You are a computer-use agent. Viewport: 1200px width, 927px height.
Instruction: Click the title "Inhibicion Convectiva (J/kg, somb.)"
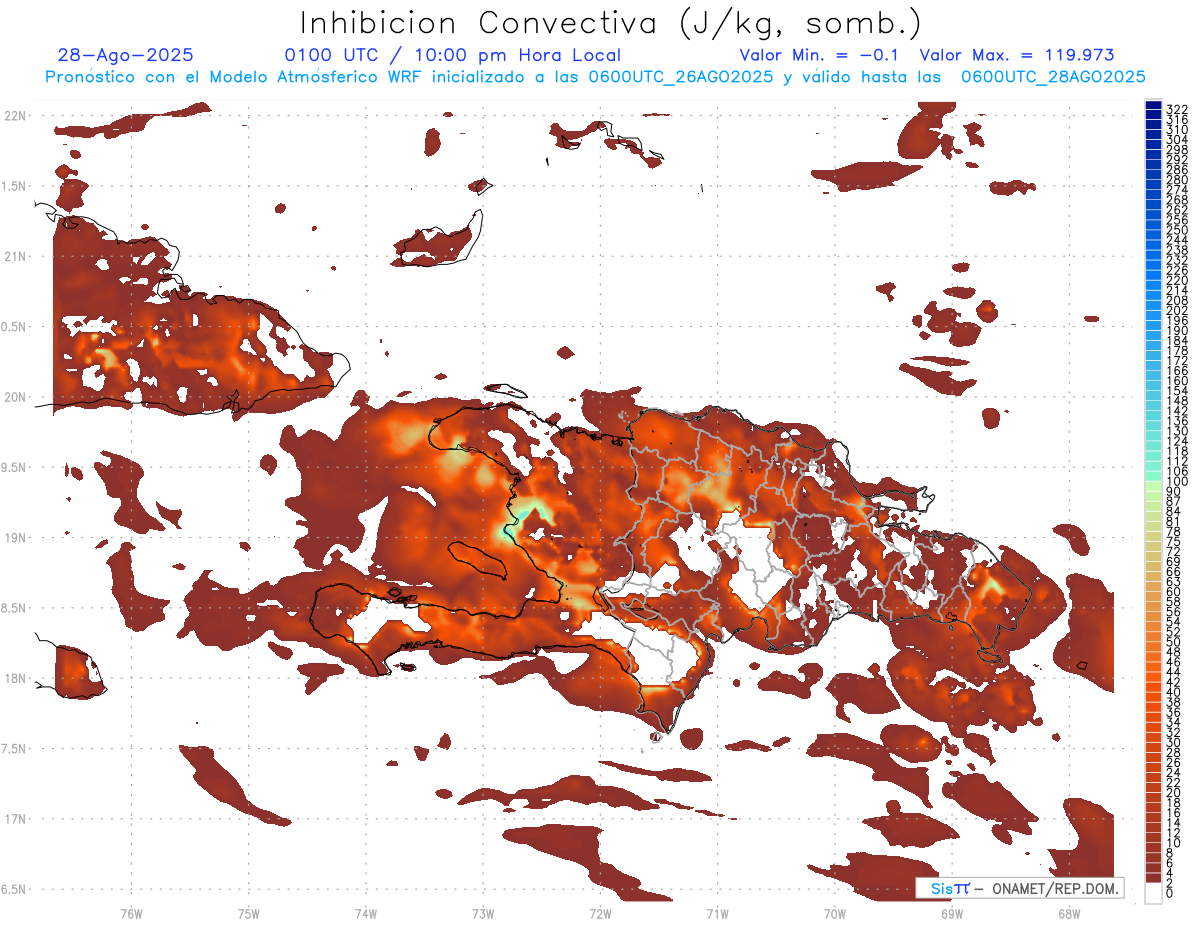611,23
